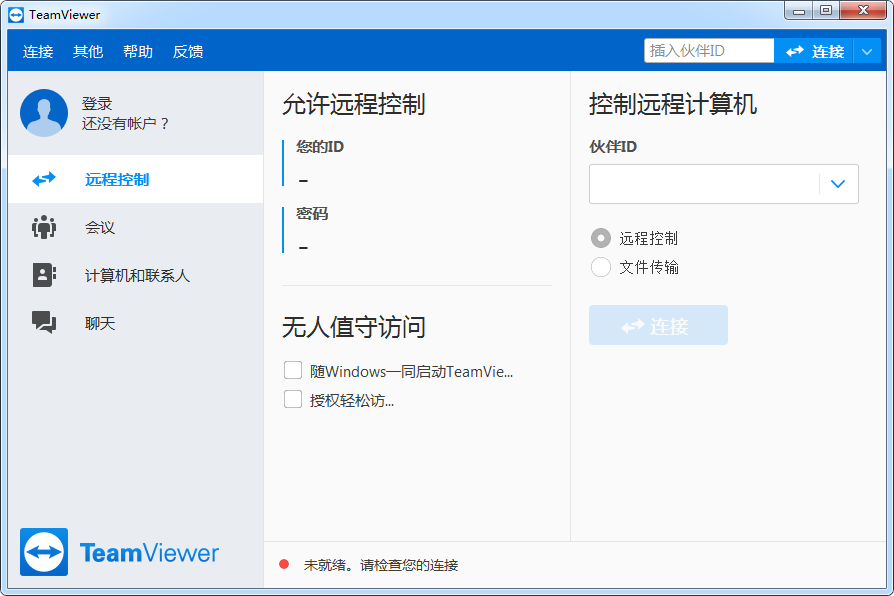Select the 远程控制 radio button
This screenshot has width=894, height=596.
click(x=601, y=238)
